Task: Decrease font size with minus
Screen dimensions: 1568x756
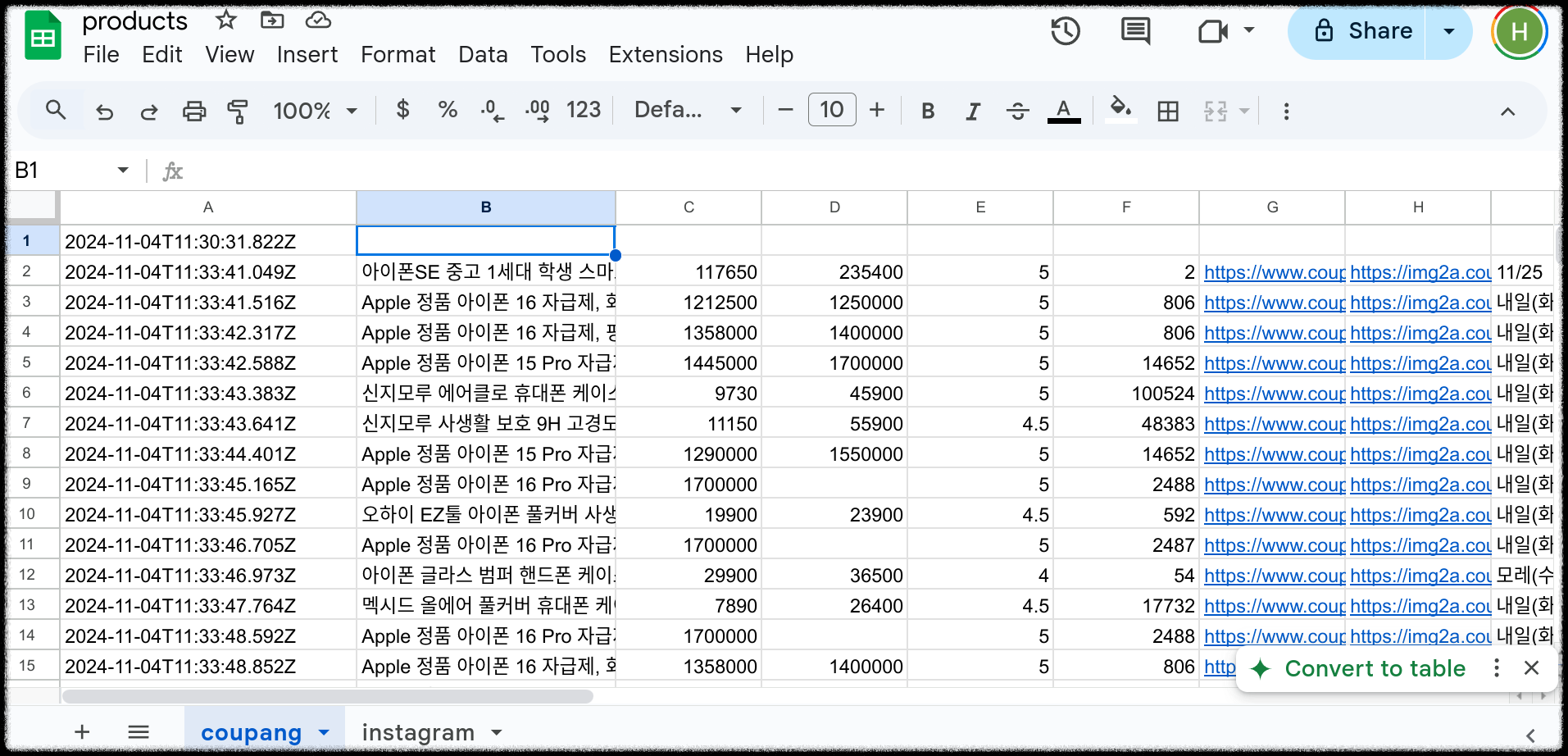Action: pyautogui.click(x=785, y=110)
